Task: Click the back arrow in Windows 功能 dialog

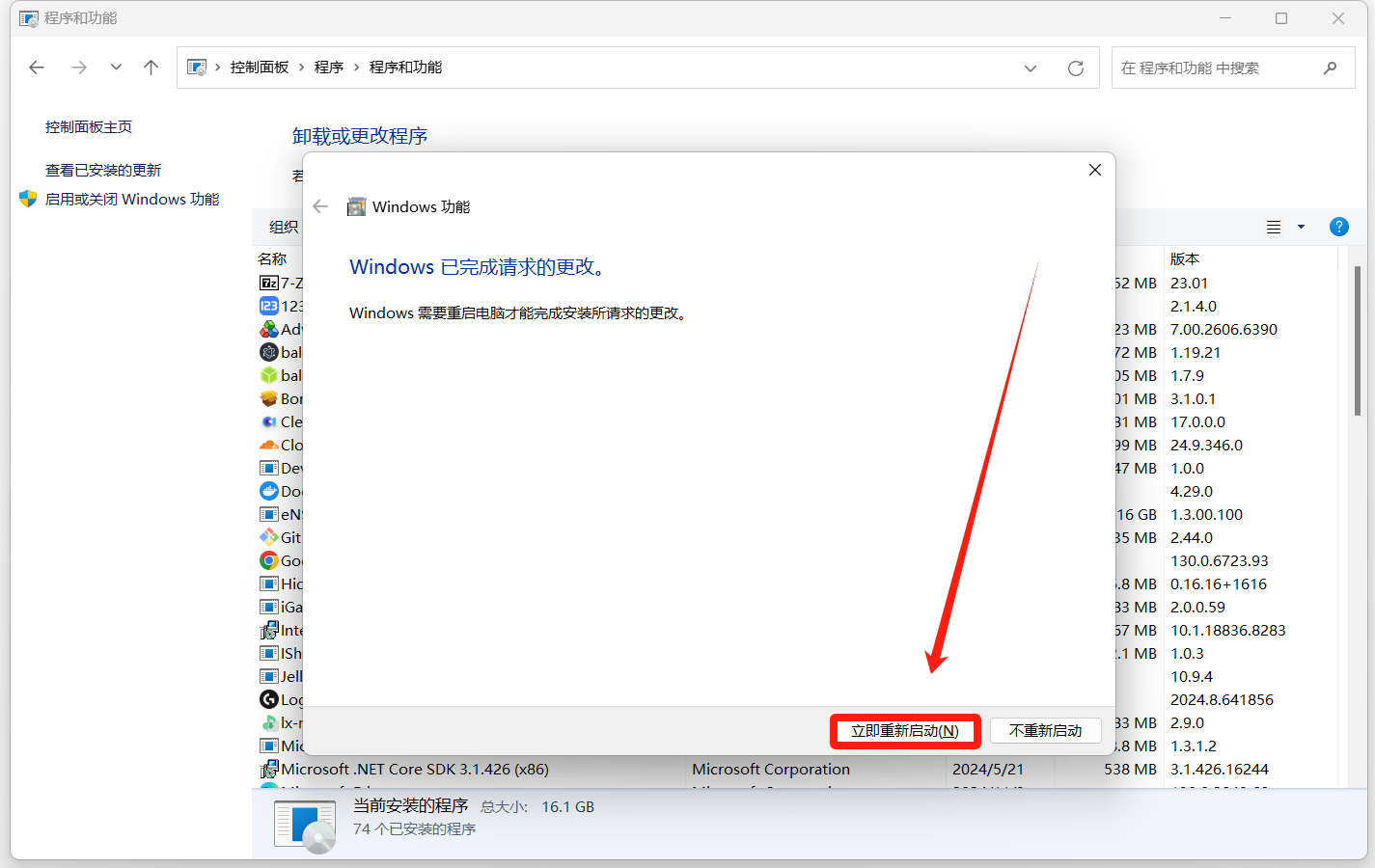Action: (320, 206)
